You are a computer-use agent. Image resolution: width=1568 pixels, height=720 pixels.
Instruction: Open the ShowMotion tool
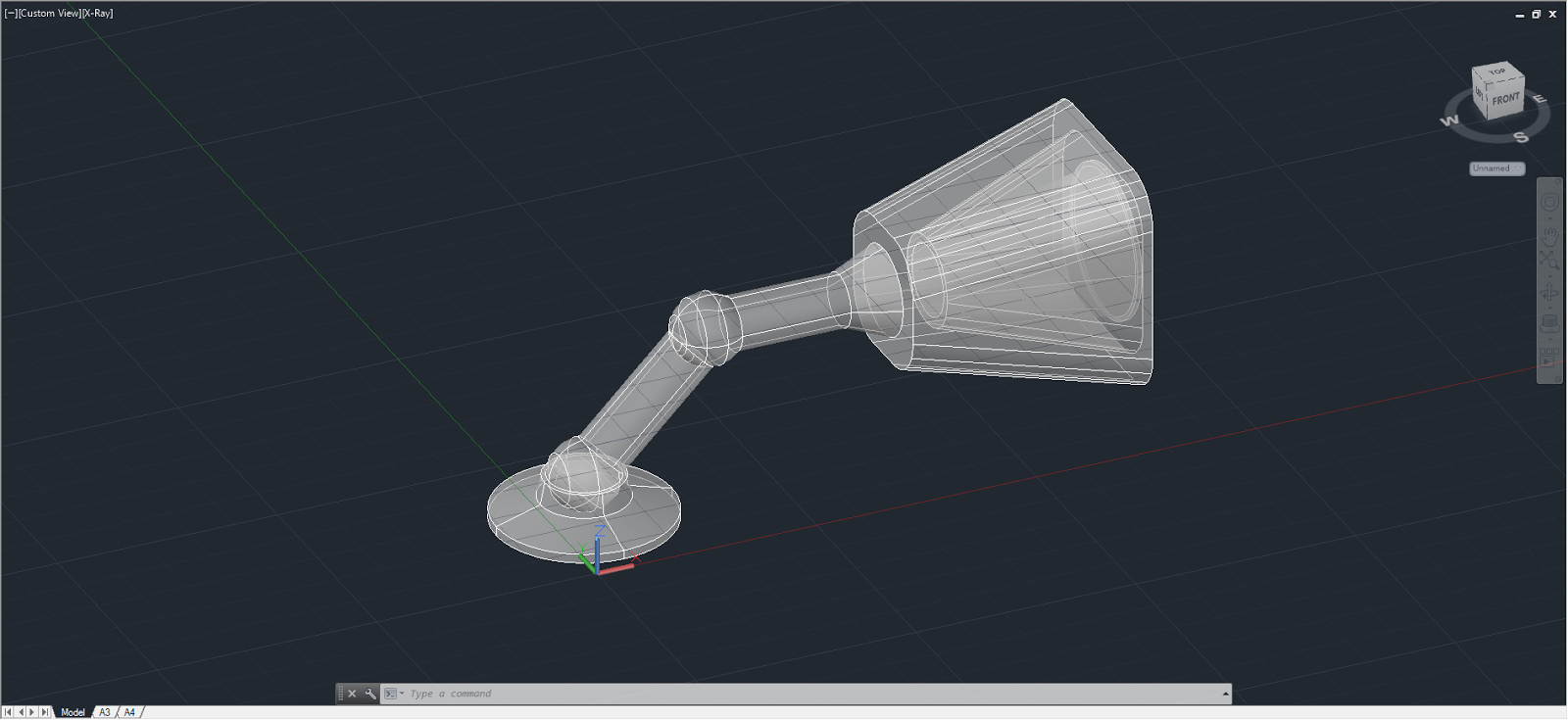pos(1549,356)
